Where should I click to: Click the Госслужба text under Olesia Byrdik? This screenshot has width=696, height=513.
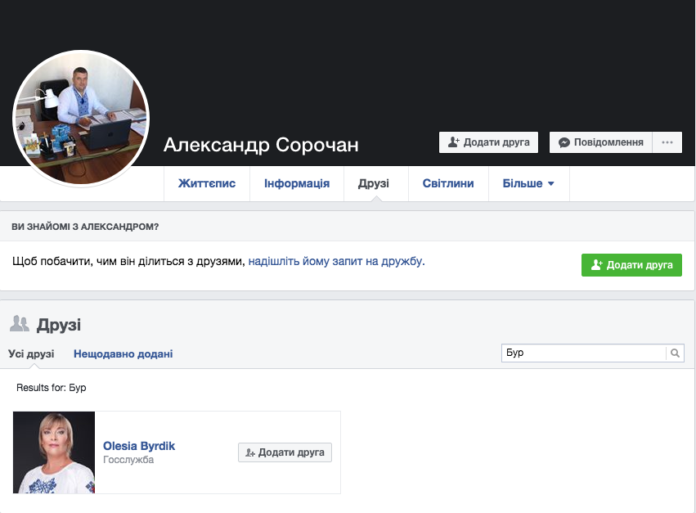coord(128,460)
